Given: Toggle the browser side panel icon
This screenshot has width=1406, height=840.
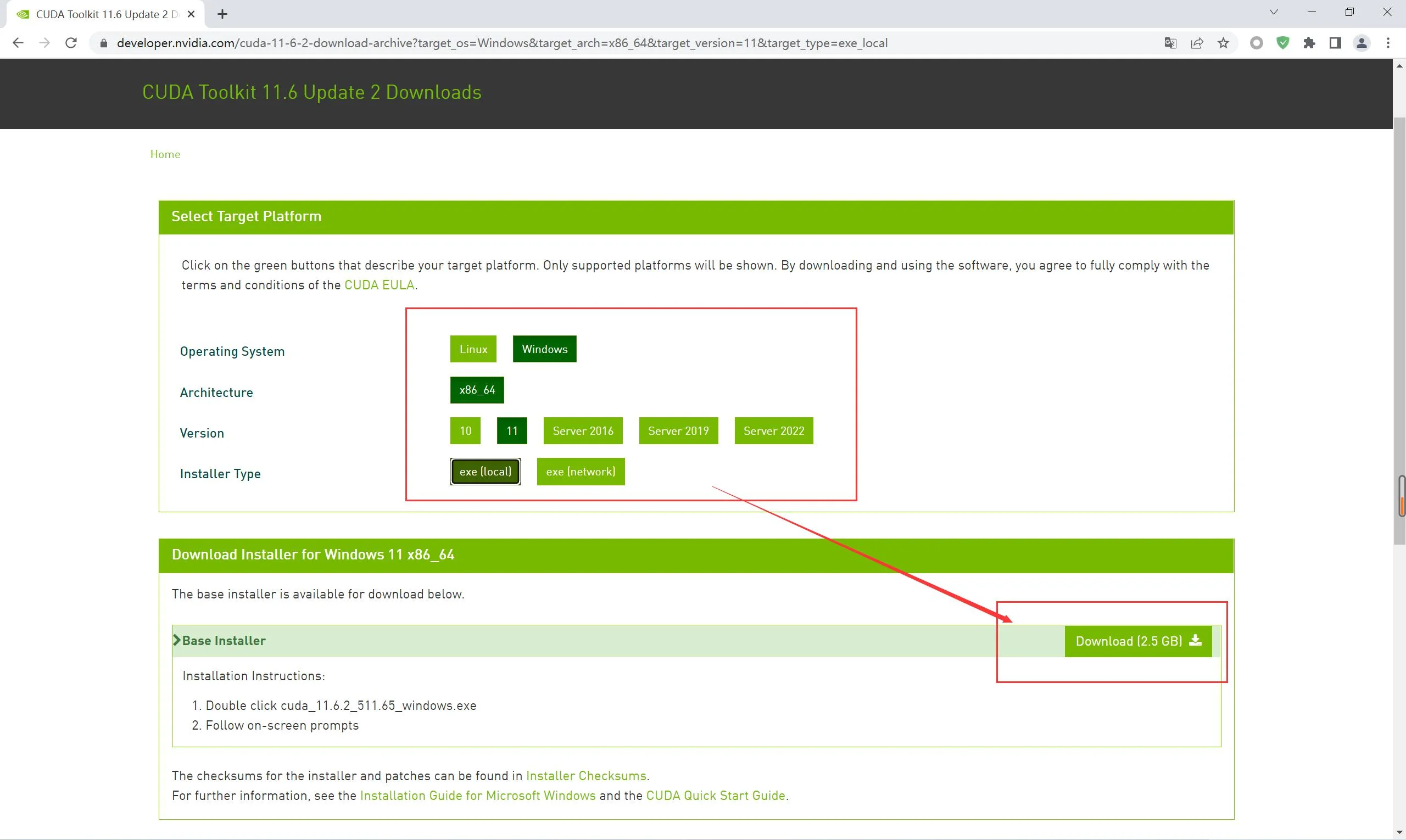Looking at the screenshot, I should [x=1335, y=43].
